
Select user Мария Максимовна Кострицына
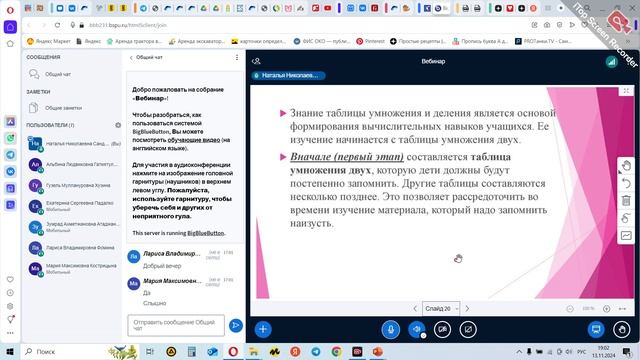pos(74,269)
